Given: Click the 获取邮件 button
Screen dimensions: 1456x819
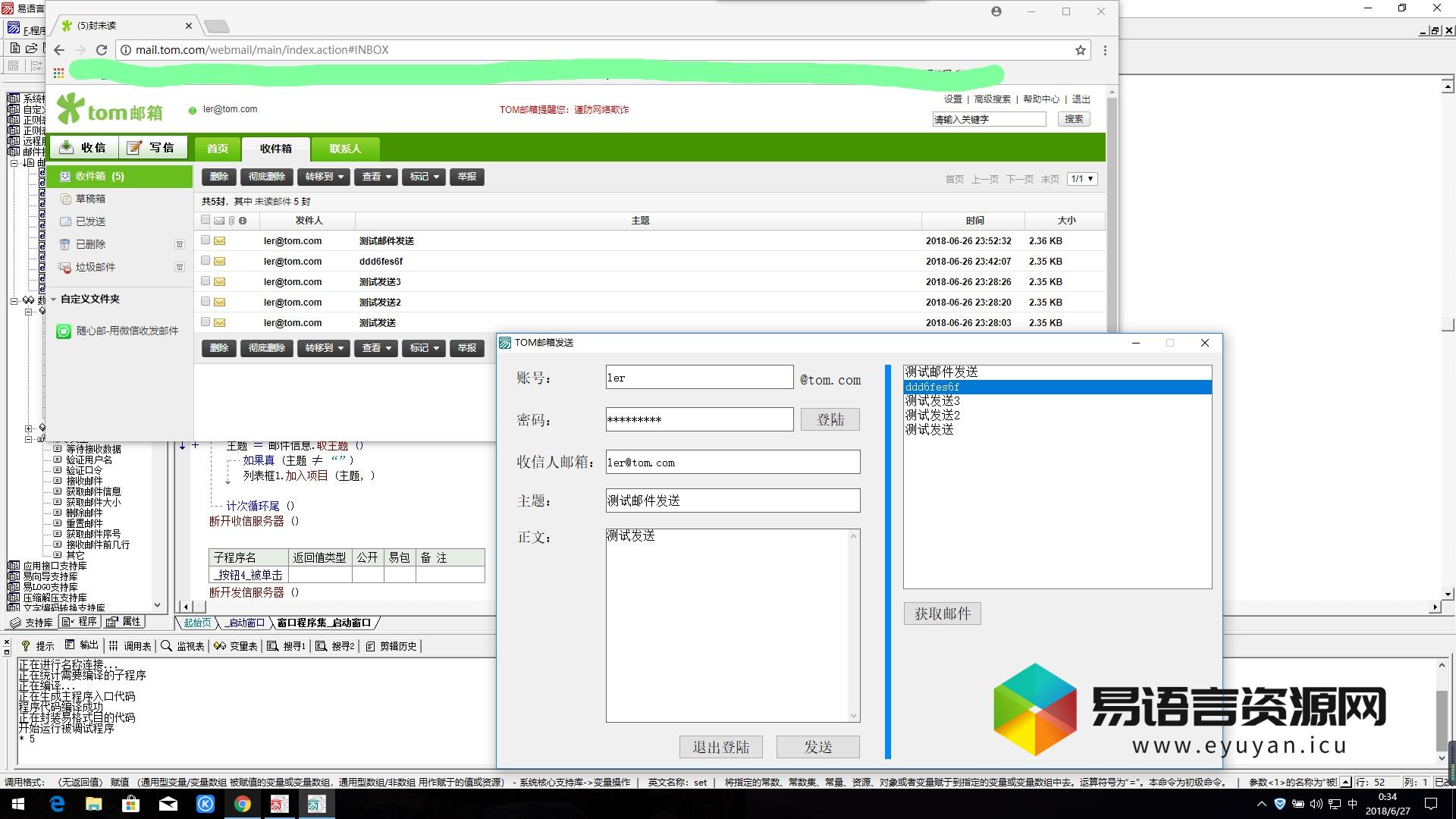Looking at the screenshot, I should pyautogui.click(x=943, y=613).
